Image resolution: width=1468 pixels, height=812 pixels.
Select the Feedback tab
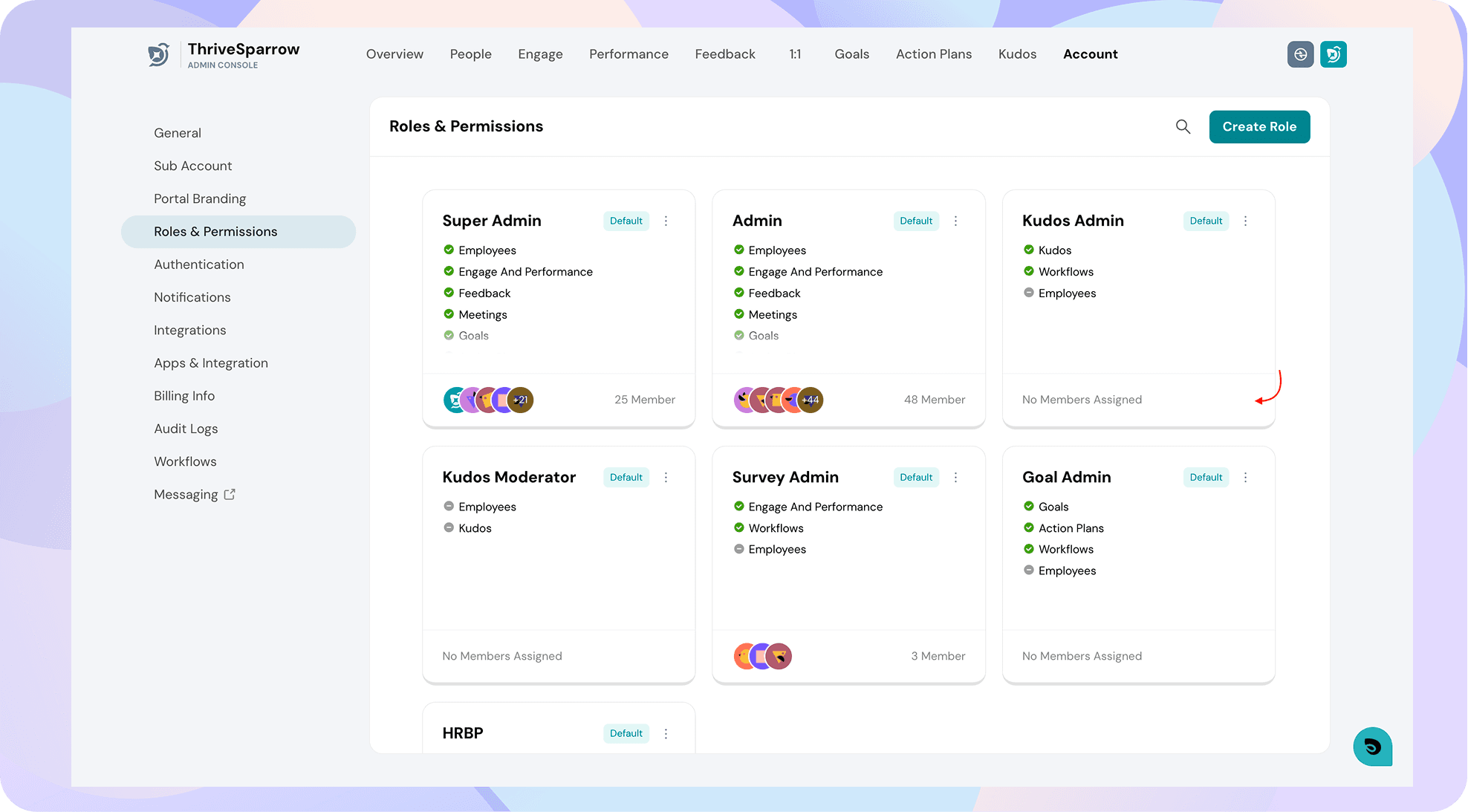click(725, 54)
